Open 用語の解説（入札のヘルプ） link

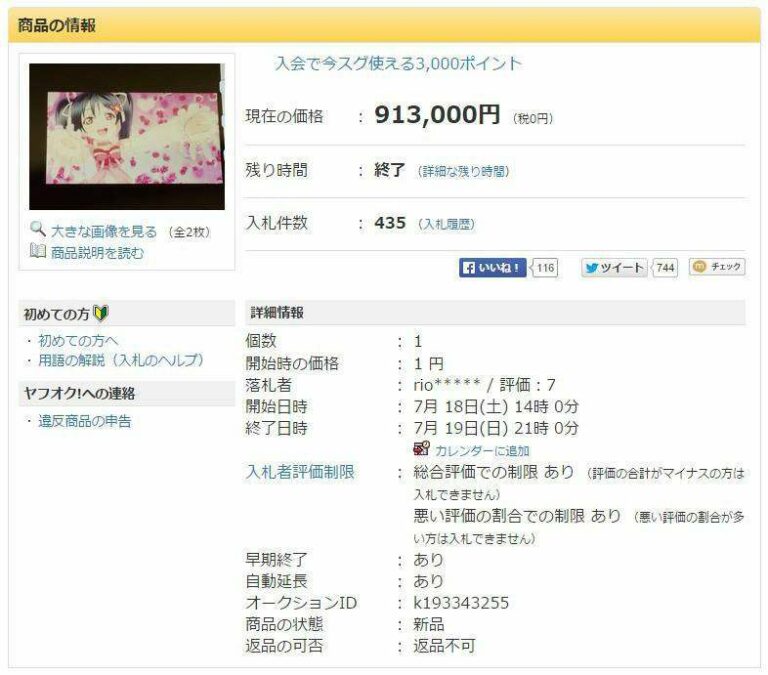tap(121, 360)
